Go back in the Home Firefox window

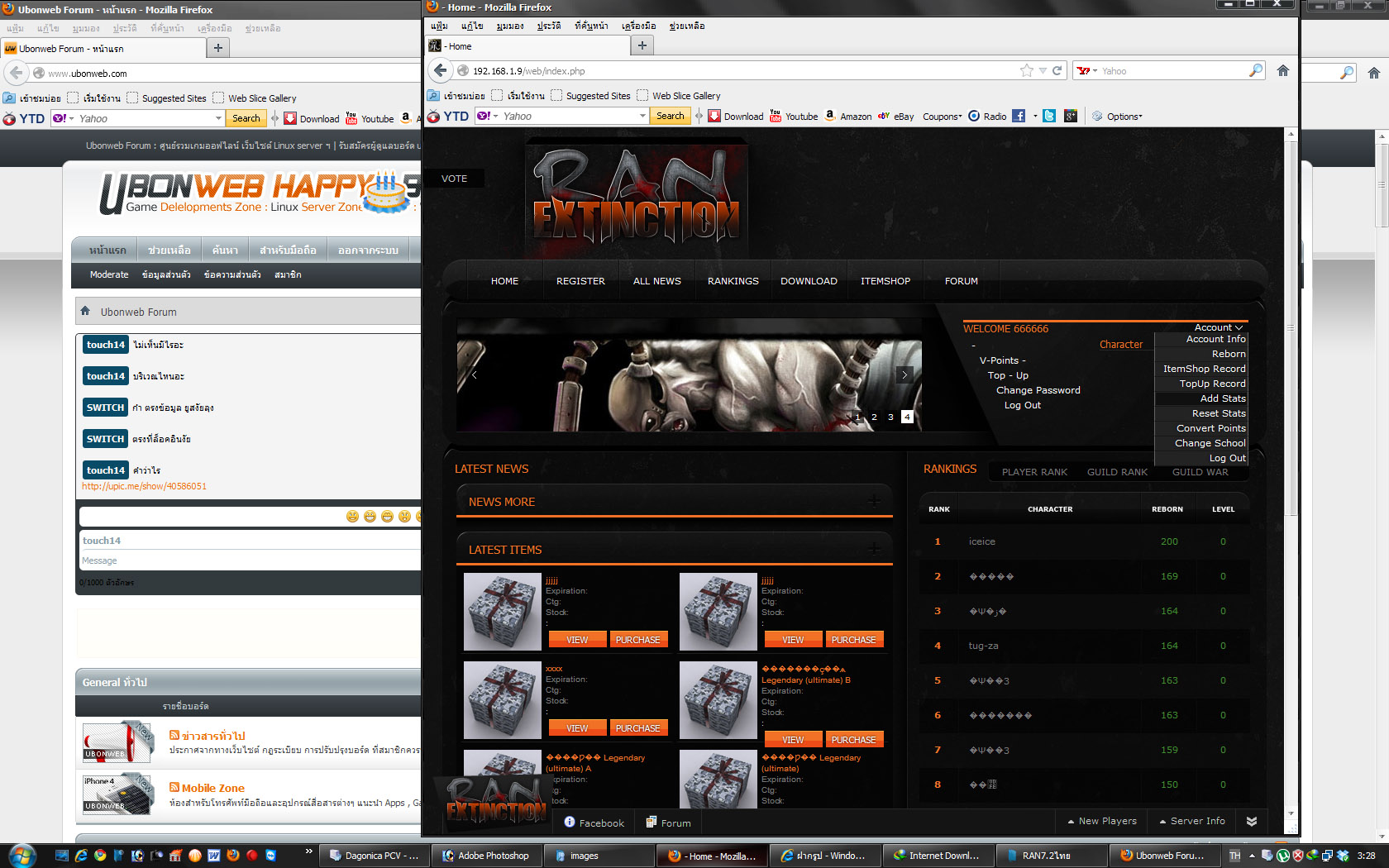point(440,71)
